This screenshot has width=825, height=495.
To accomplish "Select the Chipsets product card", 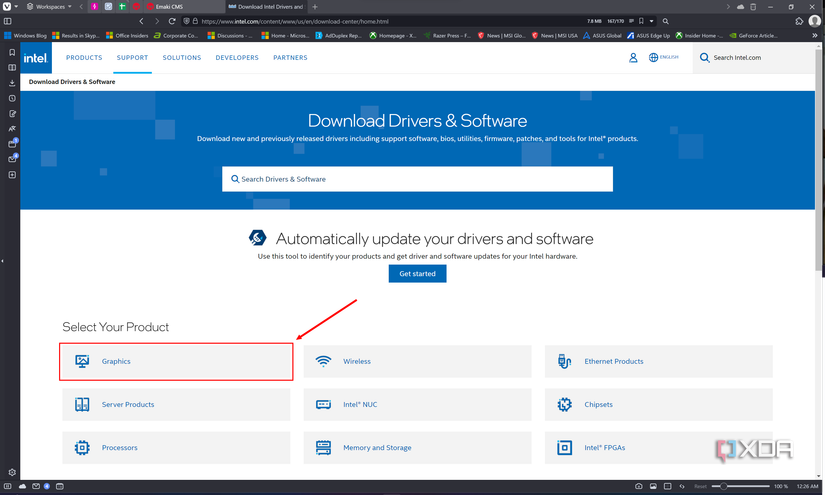I will point(658,405).
